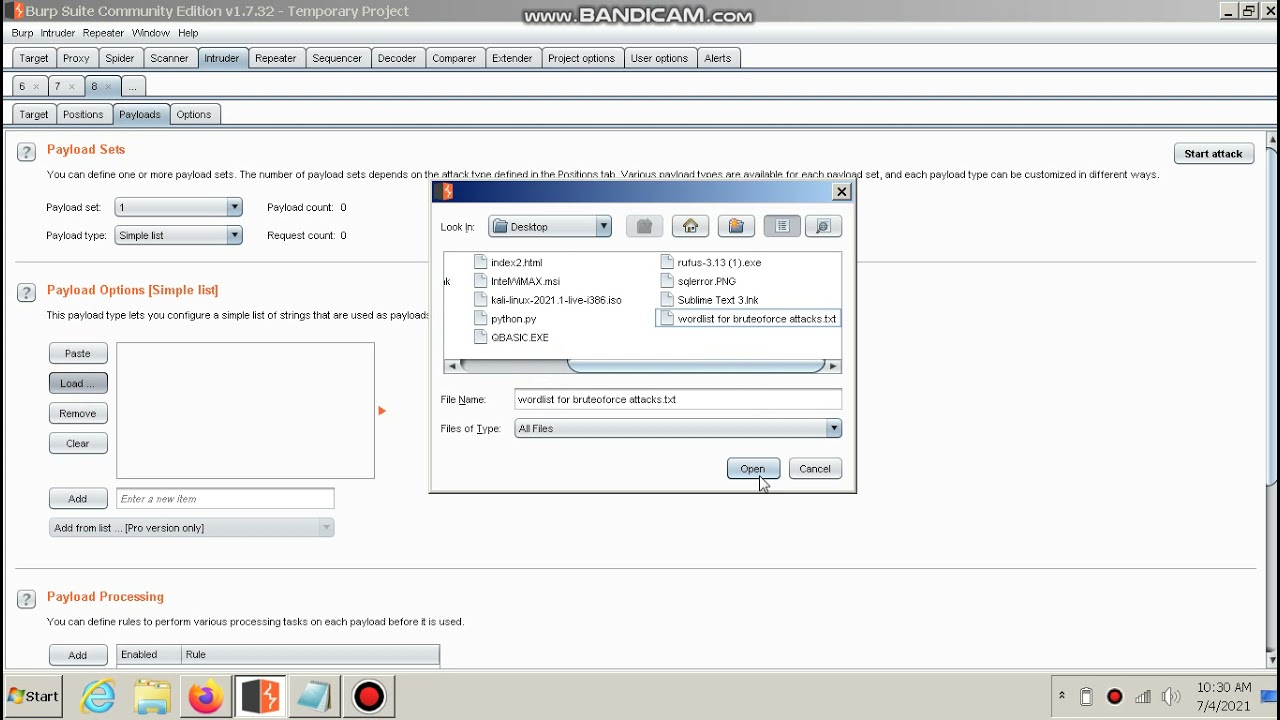Image resolution: width=1280 pixels, height=720 pixels.
Task: Click the Open button in file dialog
Action: tap(753, 469)
